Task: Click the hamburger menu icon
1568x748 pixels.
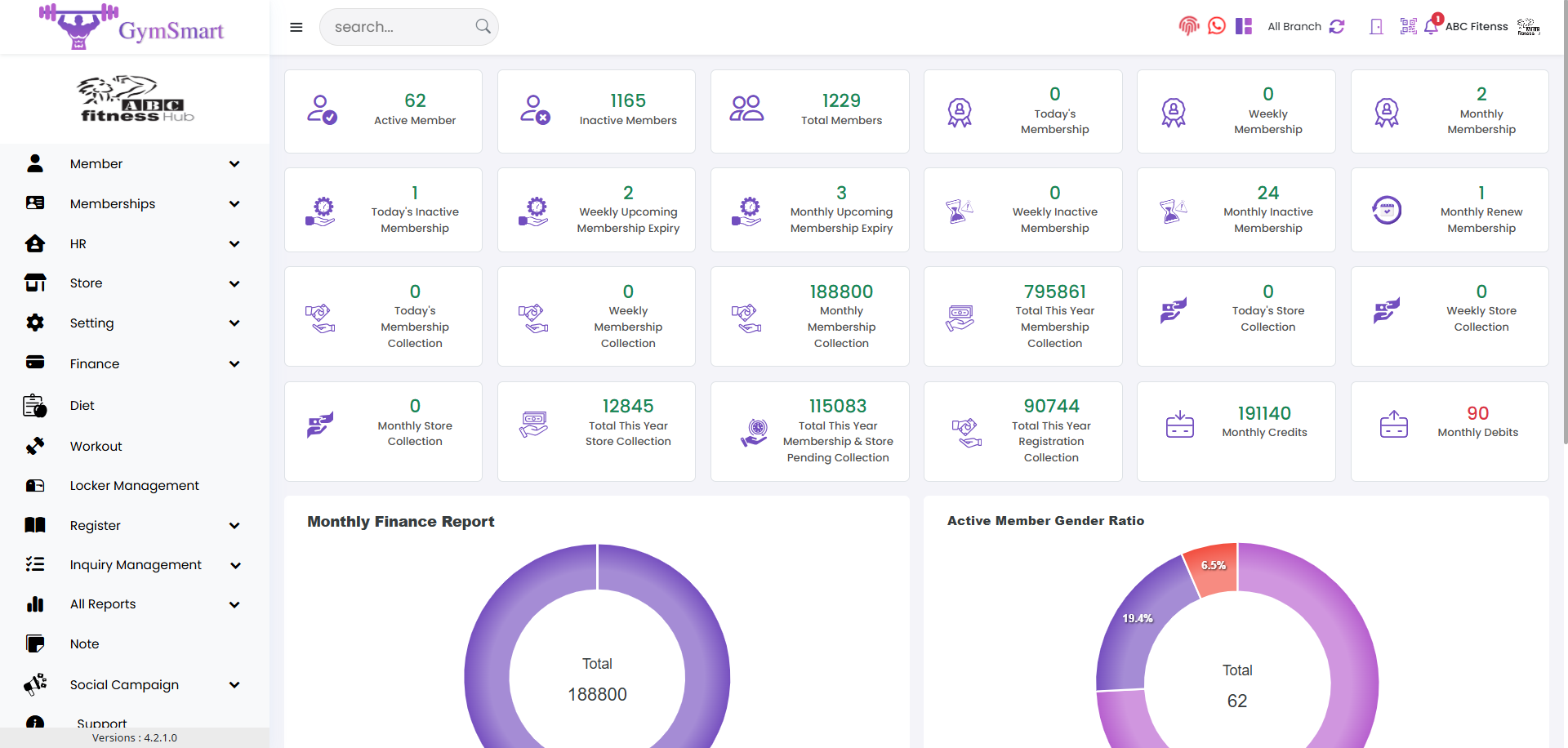Action: point(296,27)
